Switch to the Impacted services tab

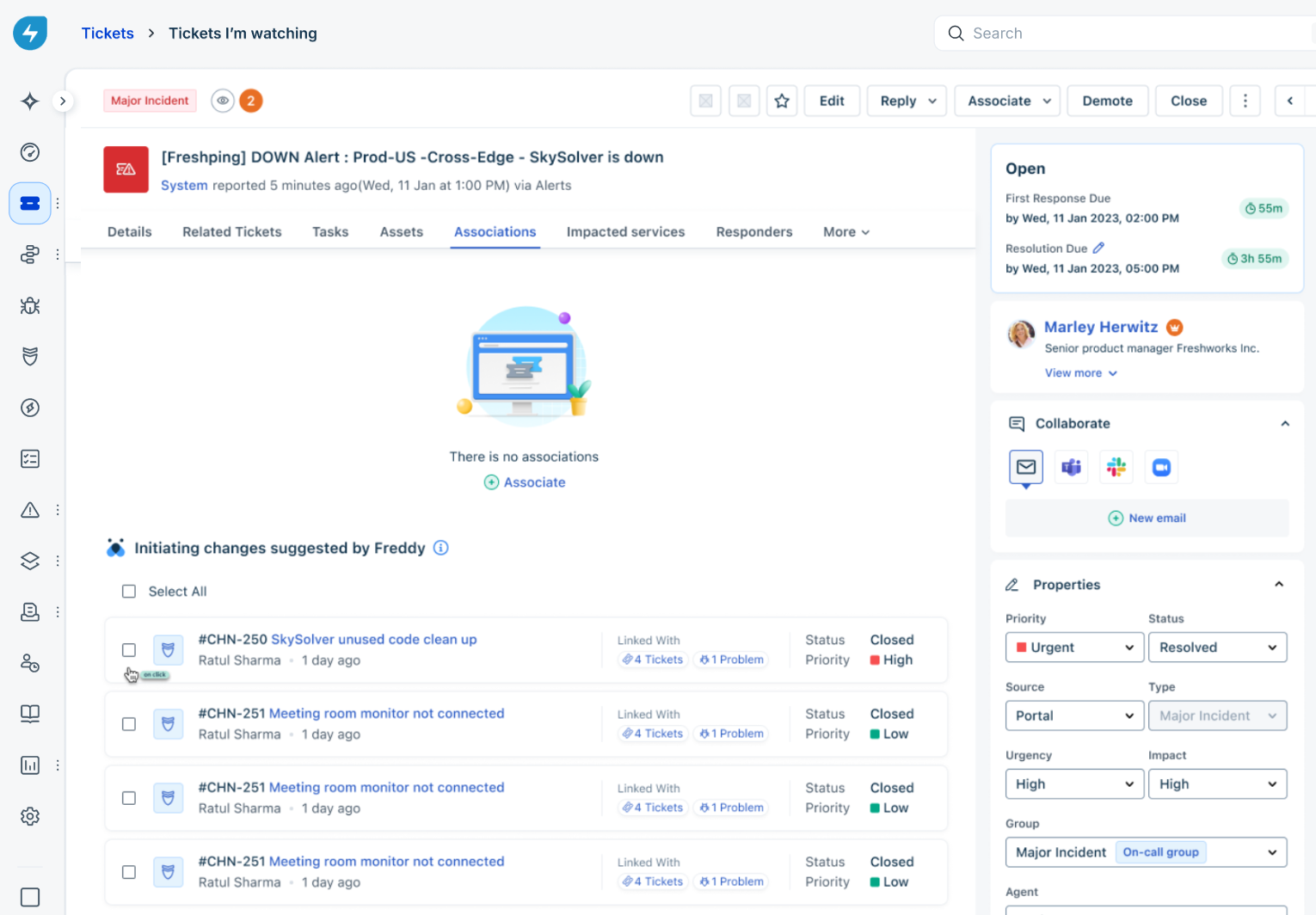point(626,232)
